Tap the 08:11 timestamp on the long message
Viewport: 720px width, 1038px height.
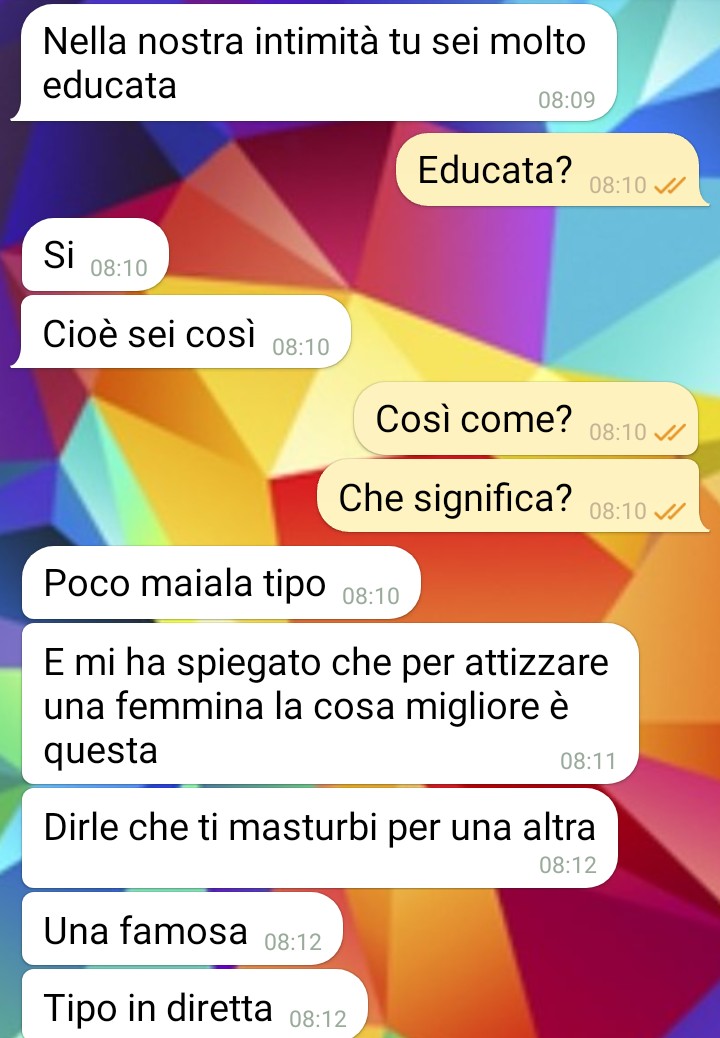click(x=588, y=761)
